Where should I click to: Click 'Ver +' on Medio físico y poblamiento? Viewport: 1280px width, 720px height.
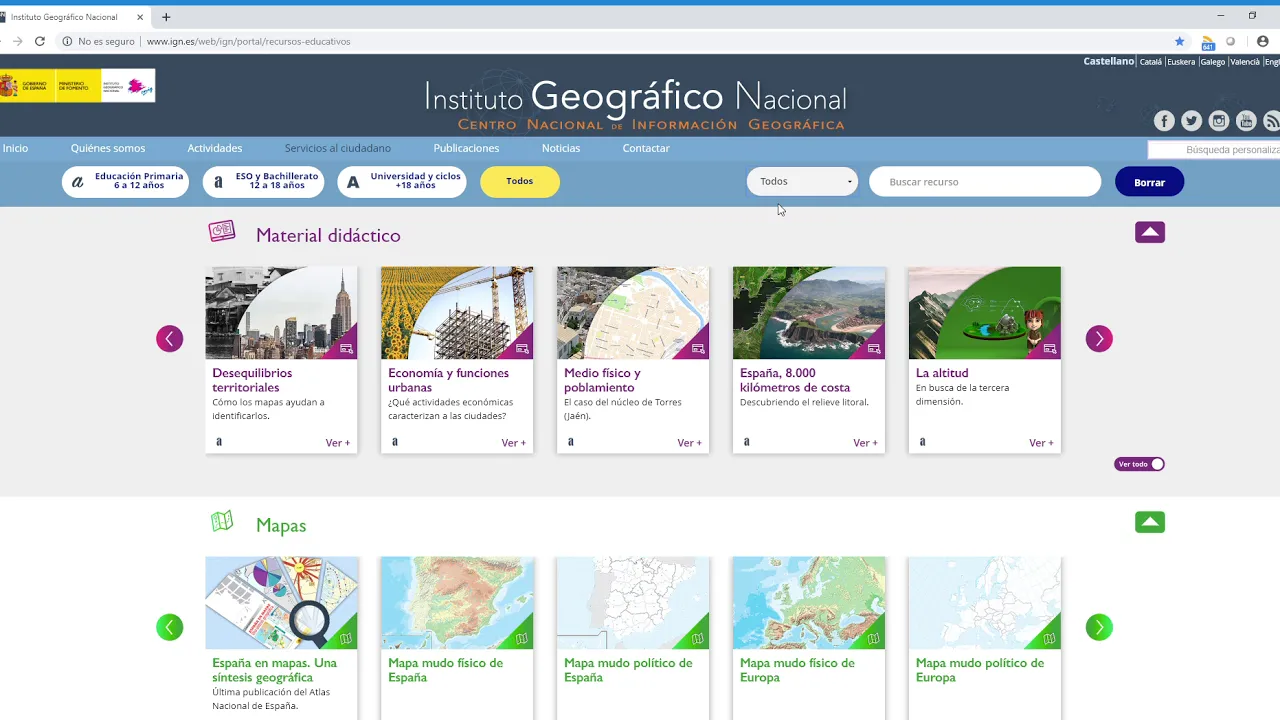point(690,443)
